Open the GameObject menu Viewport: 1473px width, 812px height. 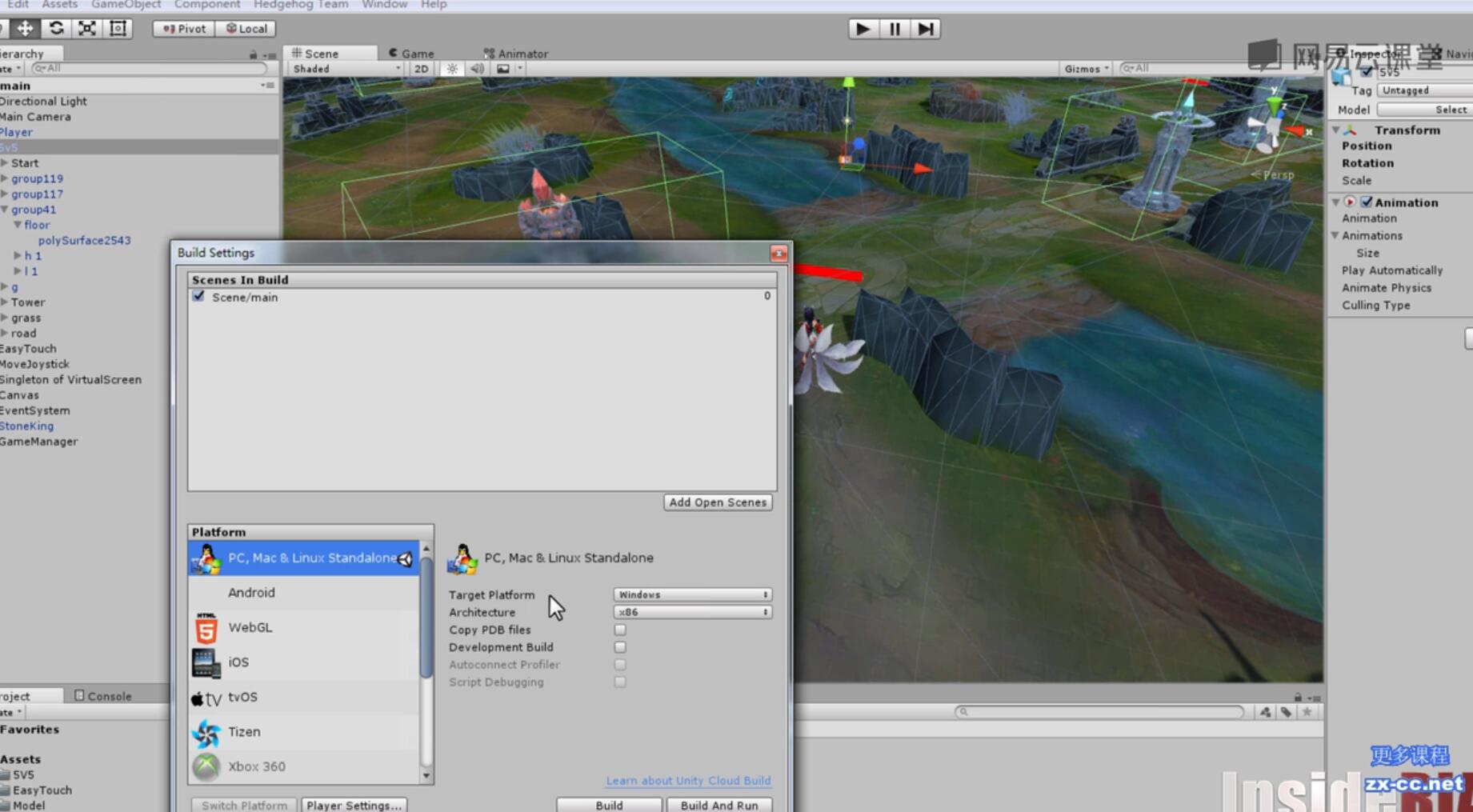[x=126, y=5]
